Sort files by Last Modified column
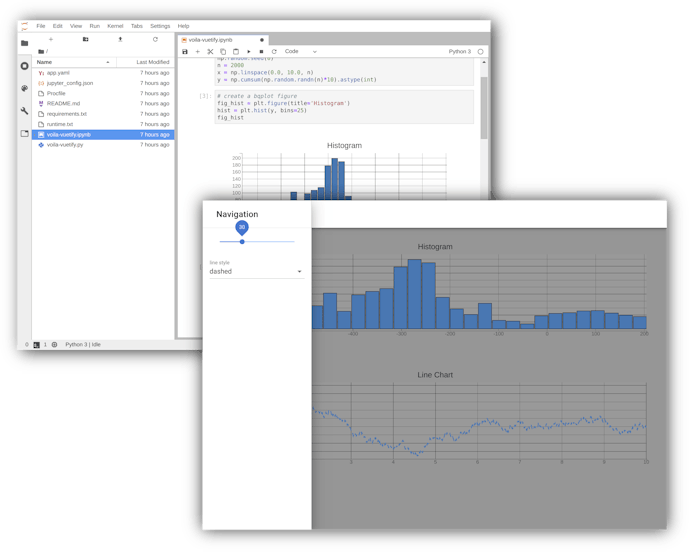The width and height of the screenshot is (692, 560). [146, 62]
